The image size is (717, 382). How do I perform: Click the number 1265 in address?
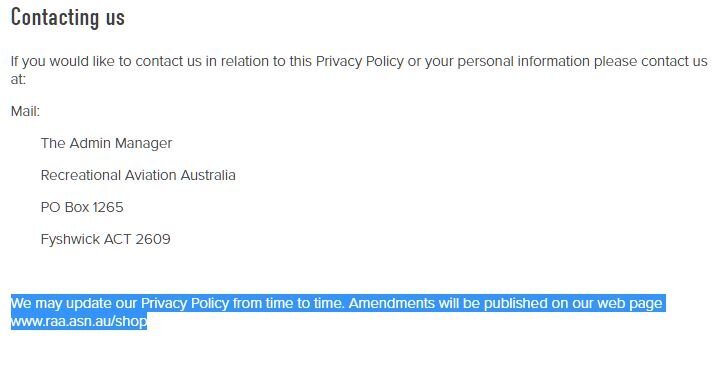pos(108,207)
